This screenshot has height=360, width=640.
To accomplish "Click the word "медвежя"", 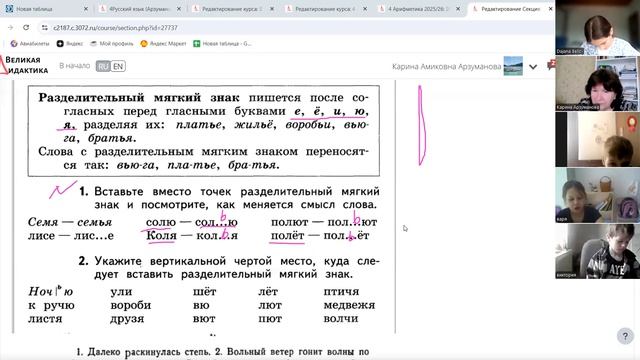I will pos(349,305).
